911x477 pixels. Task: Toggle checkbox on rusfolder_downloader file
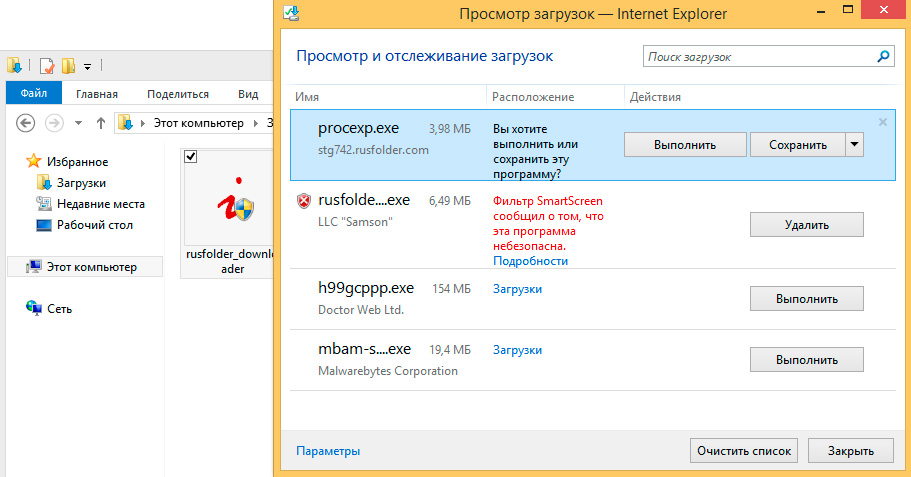pos(191,156)
